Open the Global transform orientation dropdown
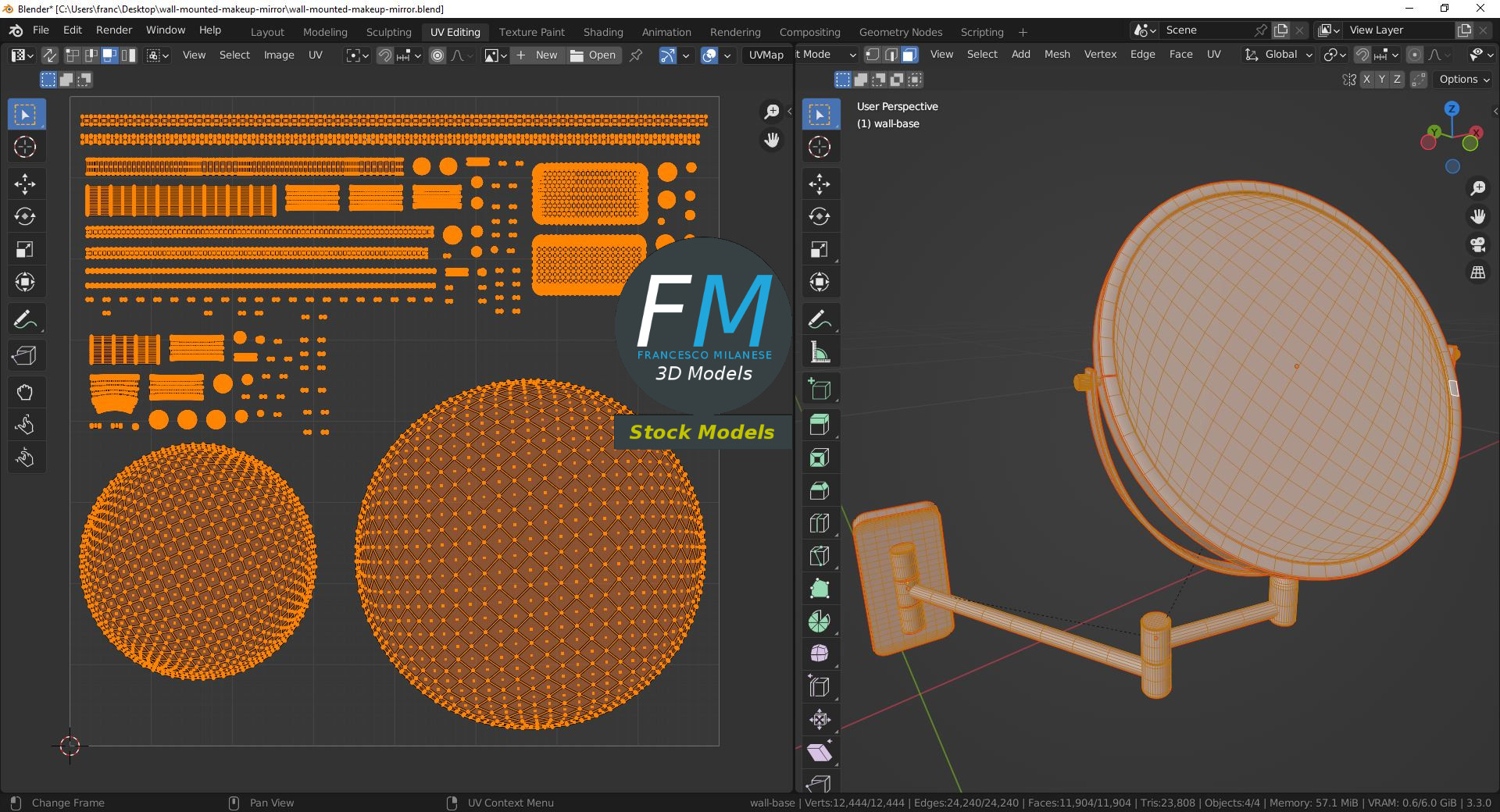Image resolution: width=1500 pixels, height=812 pixels. click(x=1279, y=55)
